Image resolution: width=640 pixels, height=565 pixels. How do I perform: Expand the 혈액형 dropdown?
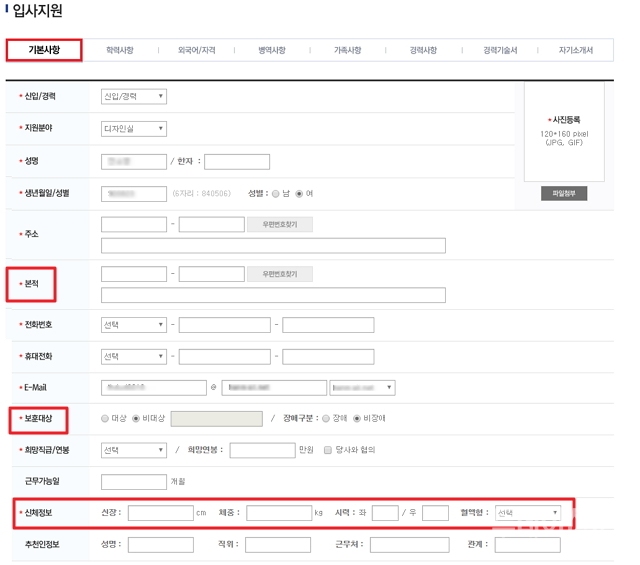527,513
